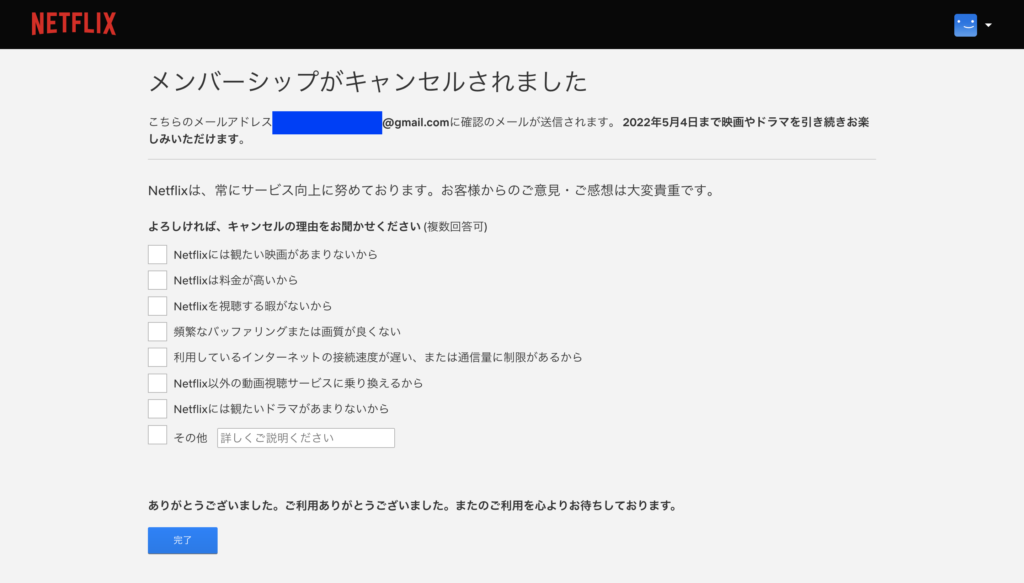Click the '(複数回答可)' note
1024x583 pixels.
pos(455,227)
